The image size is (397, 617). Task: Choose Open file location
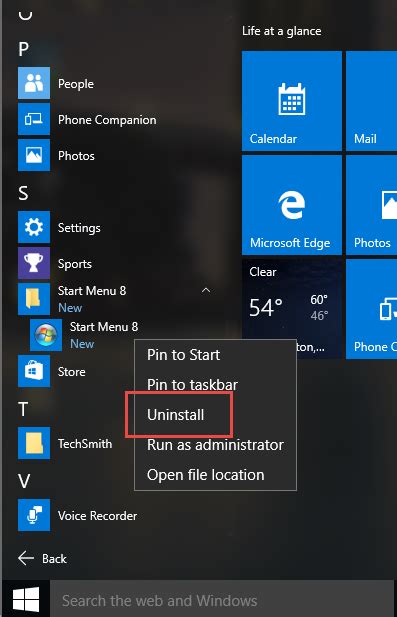click(215, 475)
